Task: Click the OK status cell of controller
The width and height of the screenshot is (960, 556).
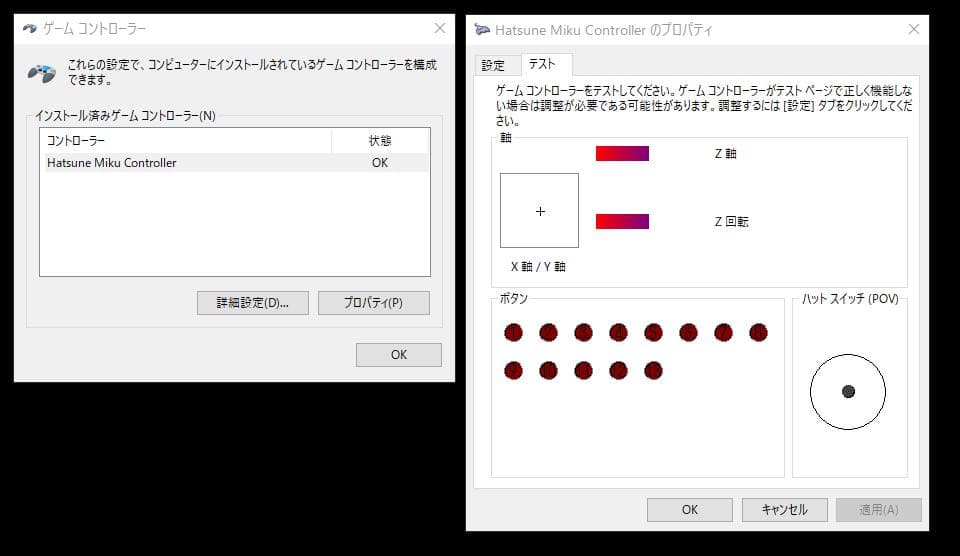Action: pos(380,163)
